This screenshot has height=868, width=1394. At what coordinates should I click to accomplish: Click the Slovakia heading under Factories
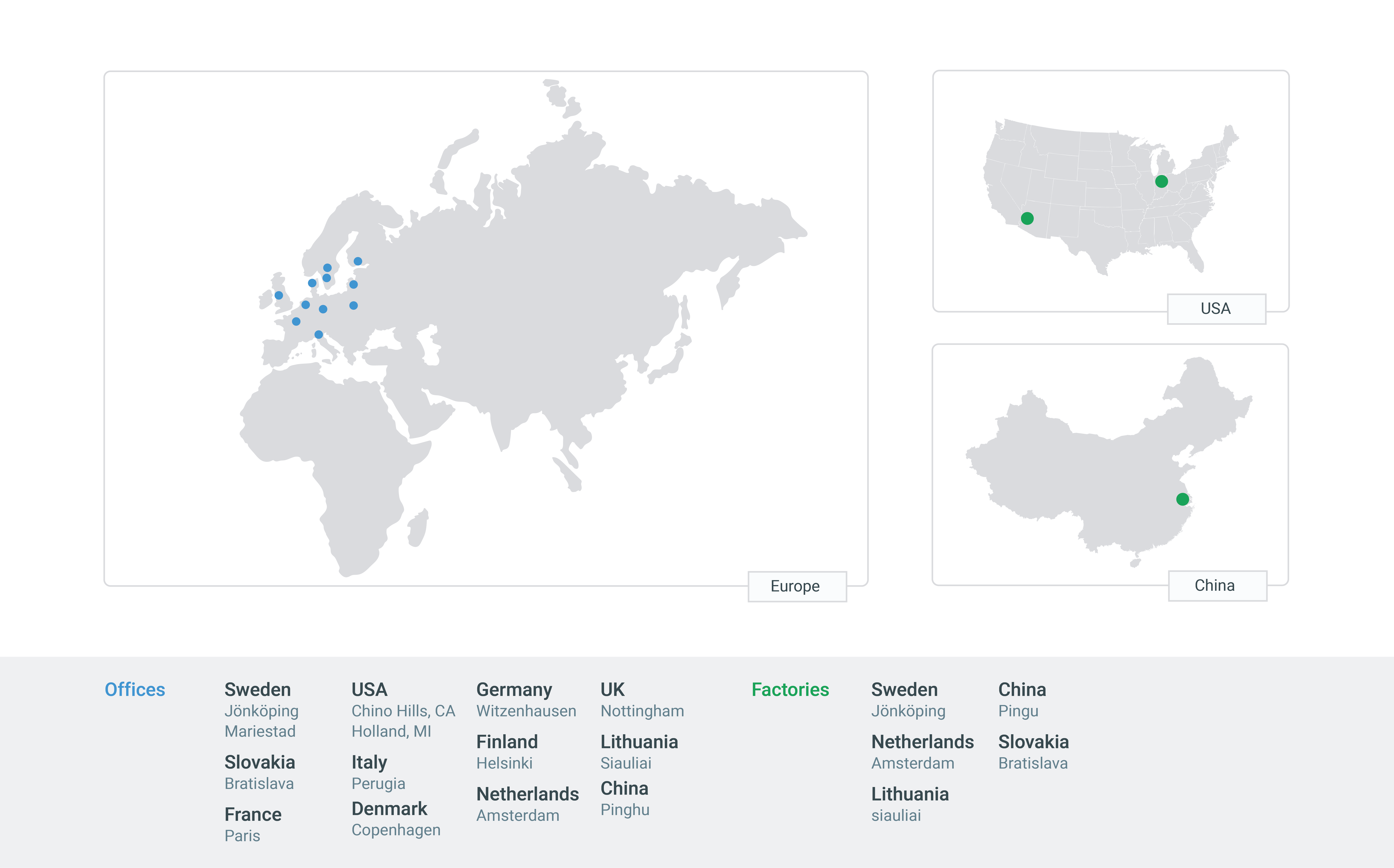[1033, 742]
